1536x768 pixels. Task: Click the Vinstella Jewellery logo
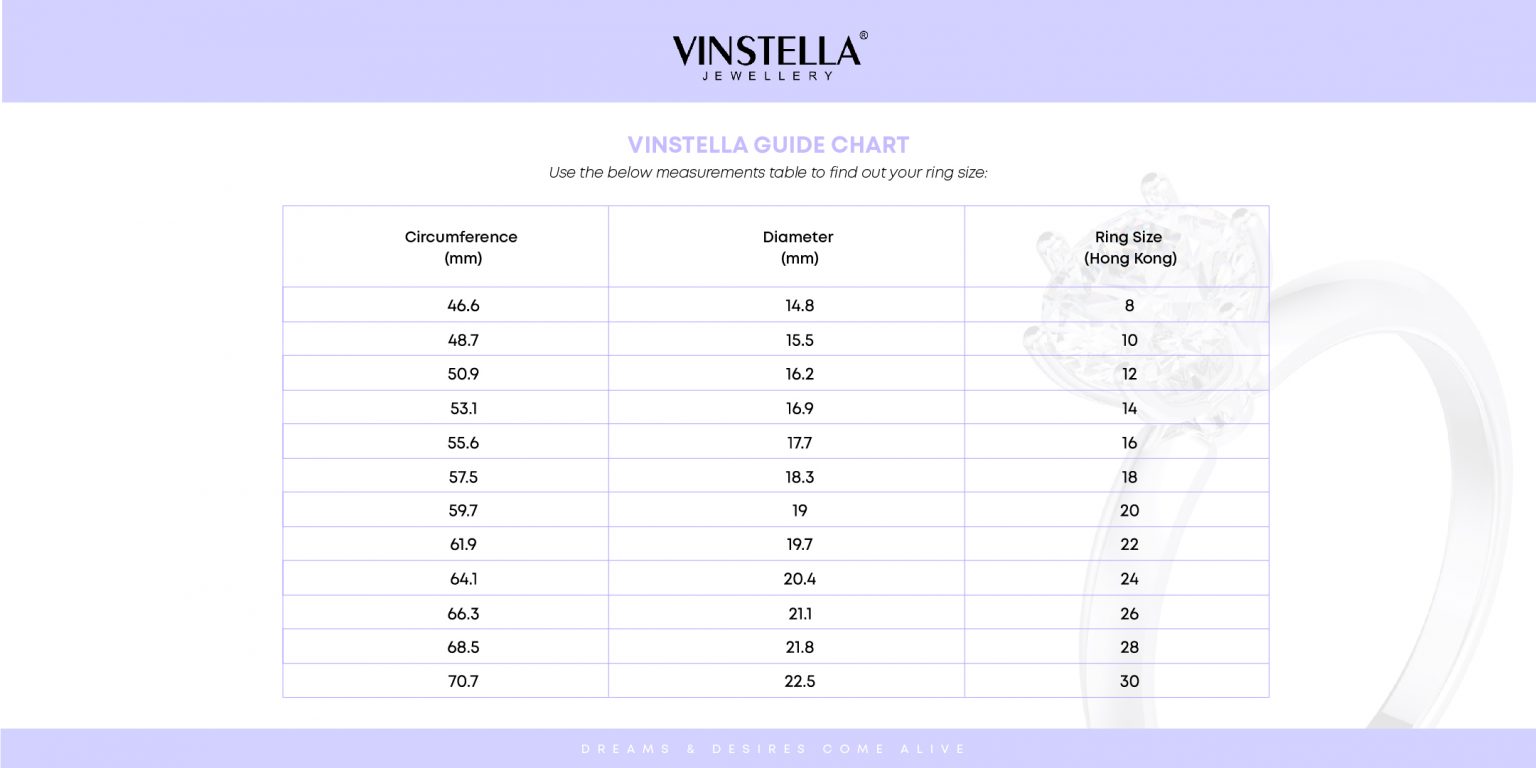(768, 55)
